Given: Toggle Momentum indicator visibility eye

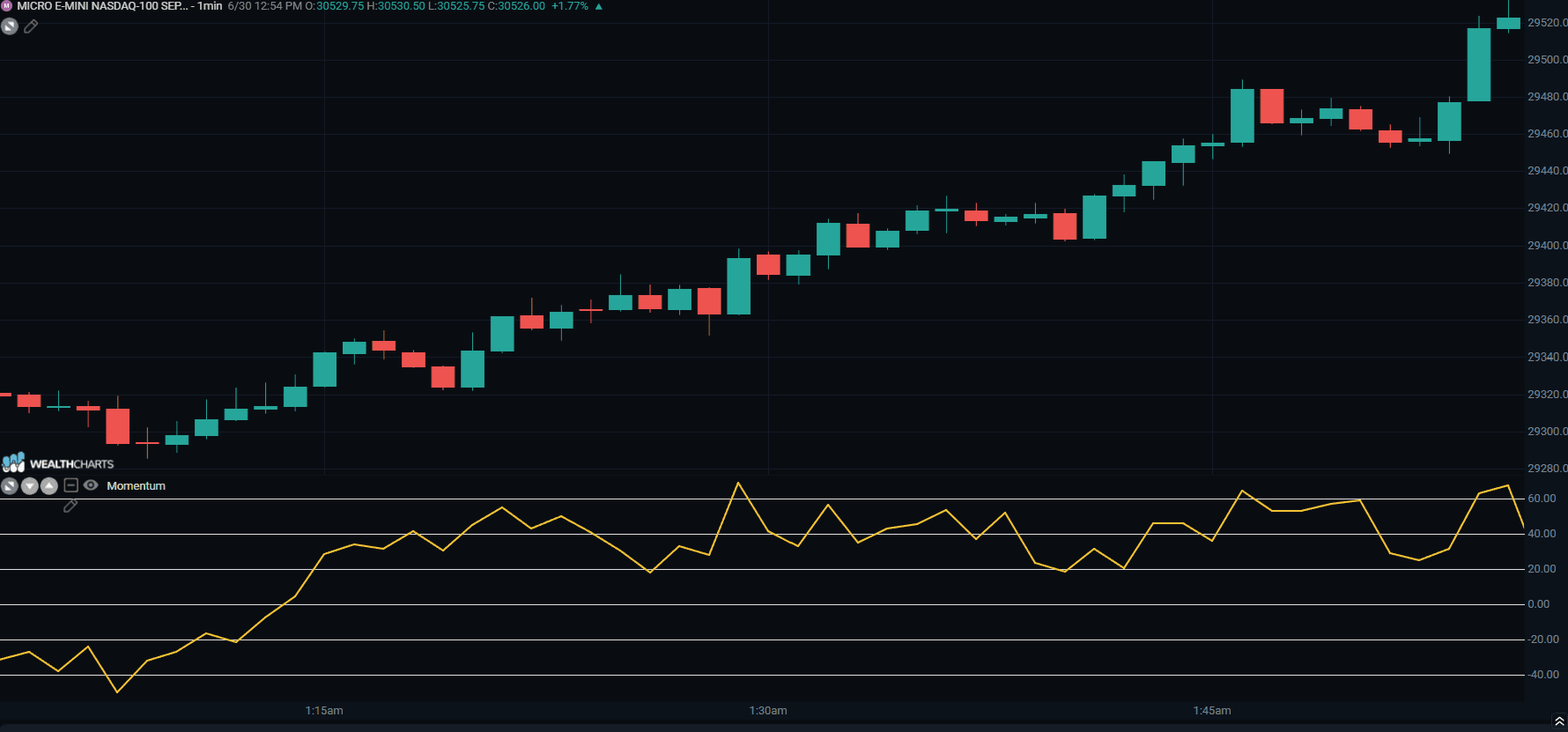Looking at the screenshot, I should (x=91, y=485).
